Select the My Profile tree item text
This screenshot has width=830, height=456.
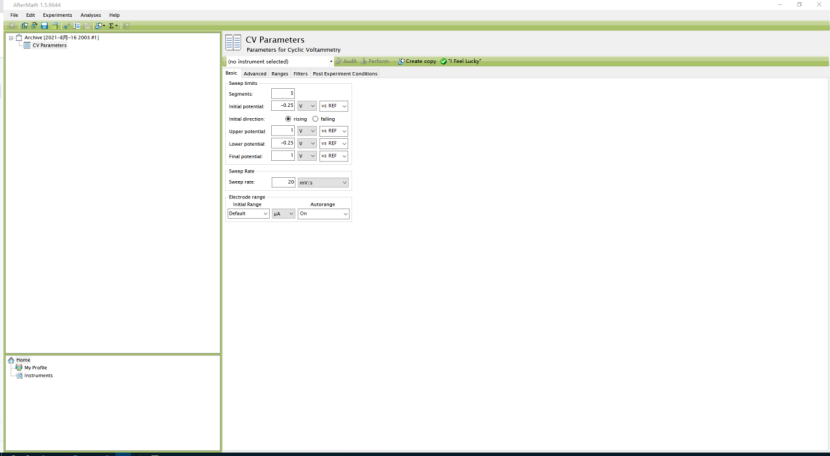coord(35,368)
